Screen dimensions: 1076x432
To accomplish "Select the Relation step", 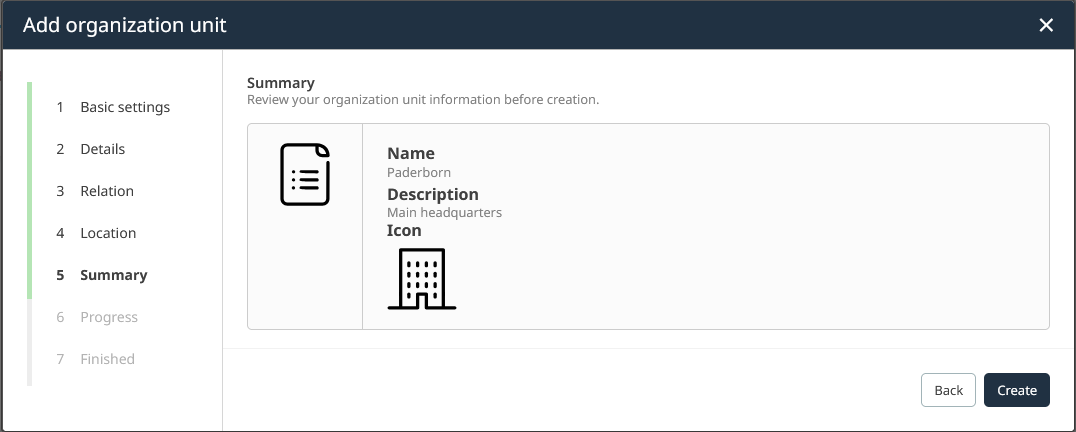I will click(95, 191).
